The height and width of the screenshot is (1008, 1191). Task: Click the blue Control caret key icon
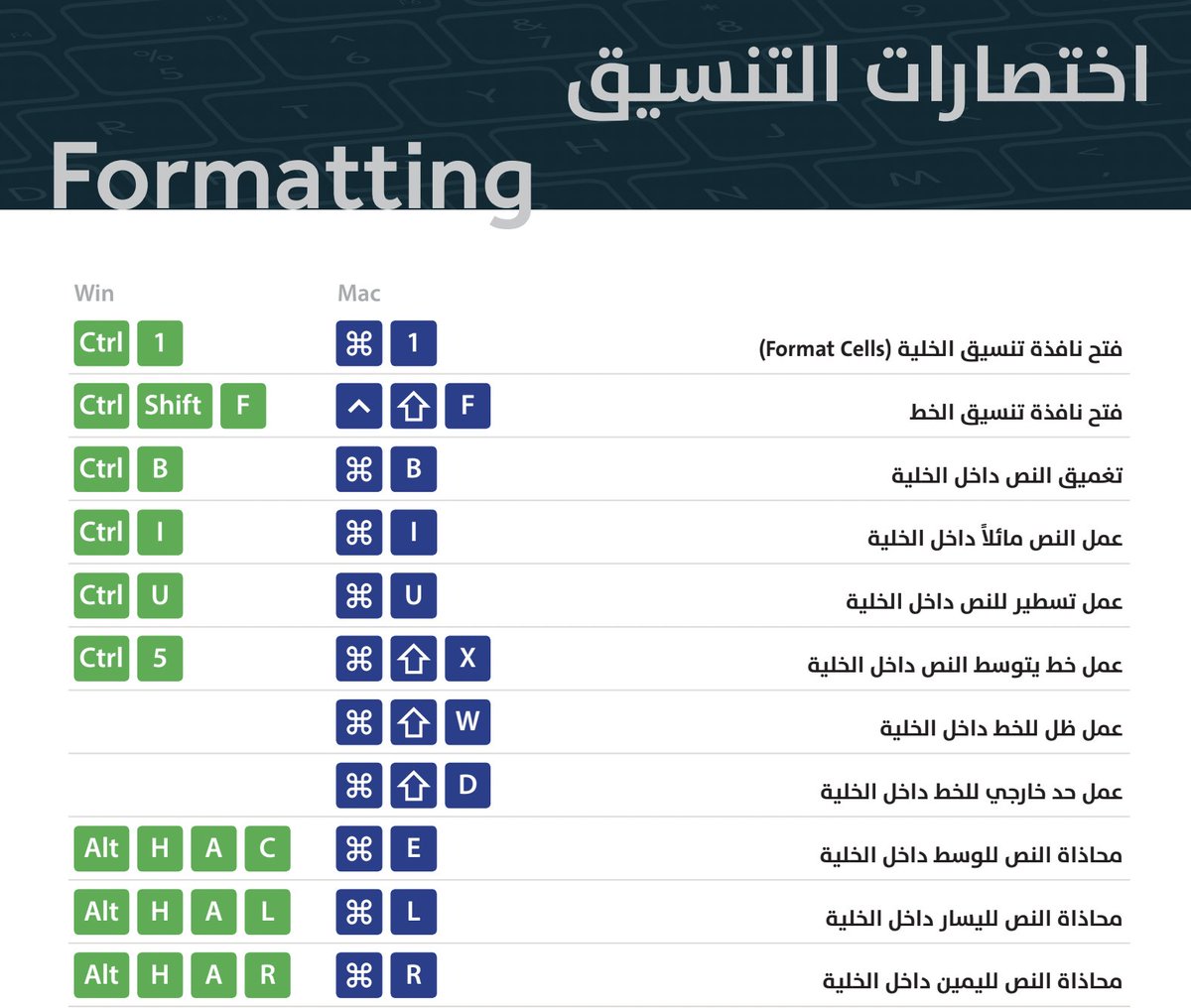point(359,406)
